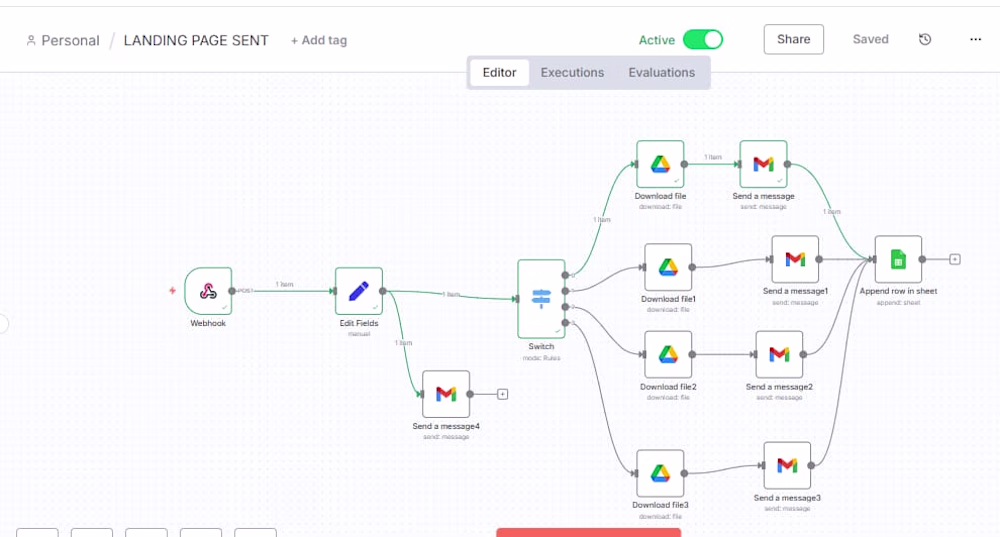The width and height of the screenshot is (1000, 537).
Task: Select the Download file3 Google Drive node
Action: tap(660, 473)
